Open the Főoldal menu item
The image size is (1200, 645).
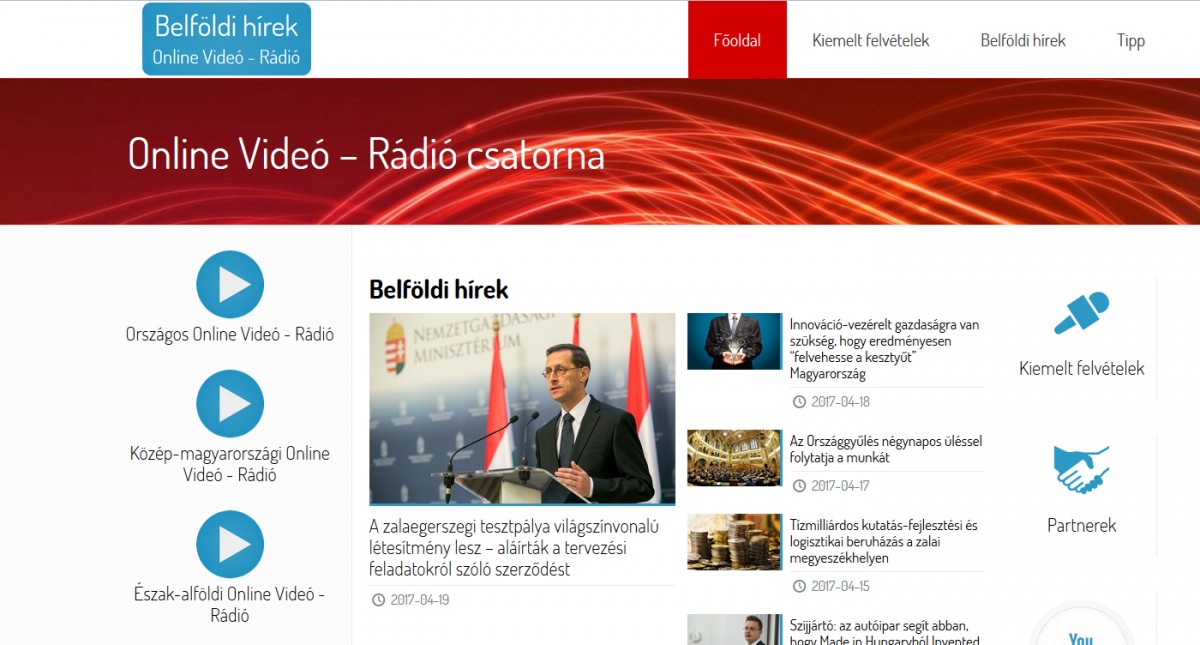coord(737,40)
